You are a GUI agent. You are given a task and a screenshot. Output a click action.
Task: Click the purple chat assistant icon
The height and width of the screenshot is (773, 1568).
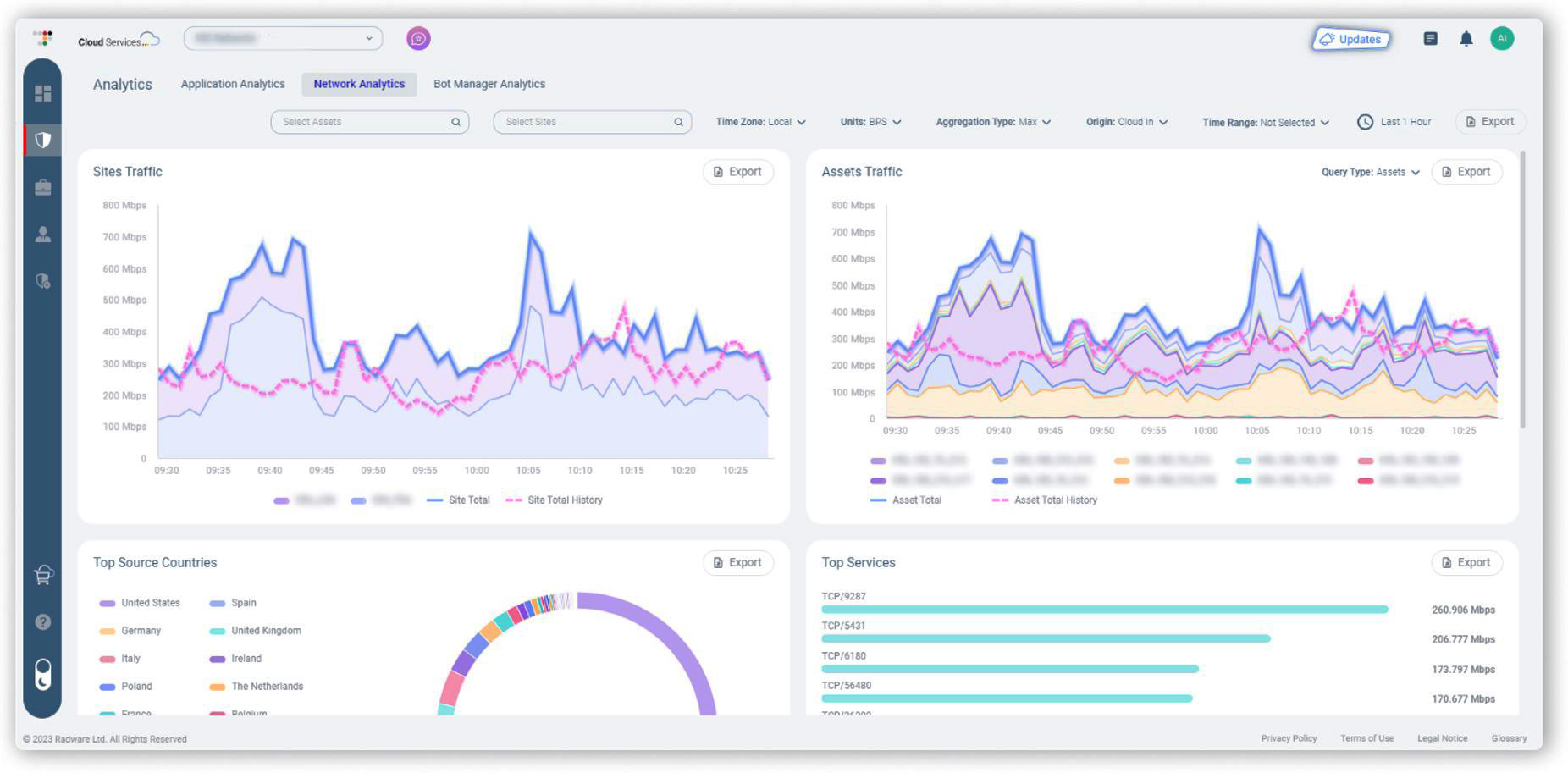pos(418,38)
